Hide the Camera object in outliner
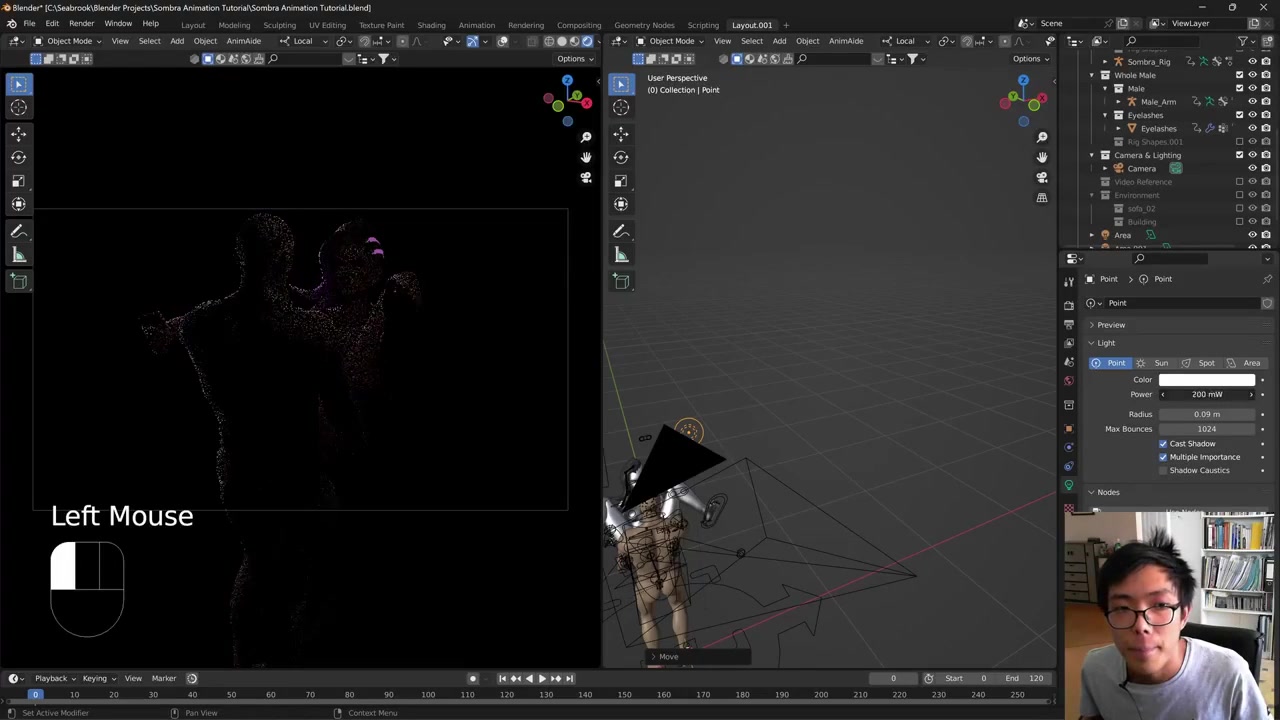Screen dimensions: 1280x720 [x=1252, y=168]
